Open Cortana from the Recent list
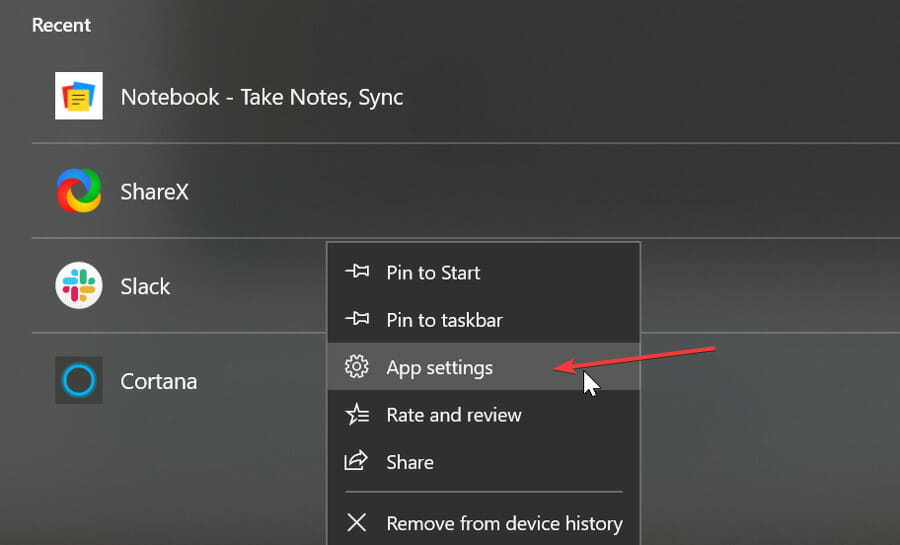Viewport: 900px width, 545px height. (179, 381)
